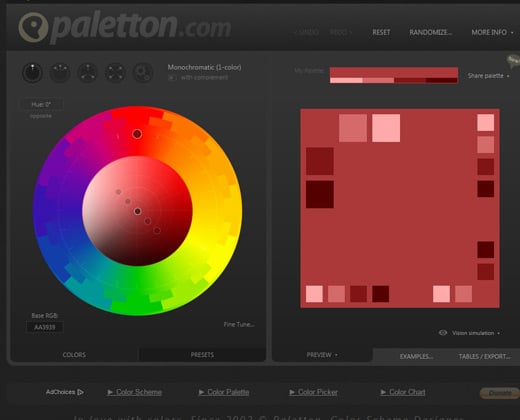Click the UNDO button

click(307, 32)
